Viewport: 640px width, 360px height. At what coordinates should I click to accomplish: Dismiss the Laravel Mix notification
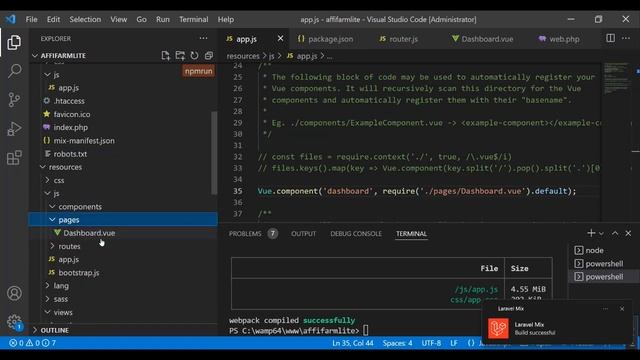(622, 309)
